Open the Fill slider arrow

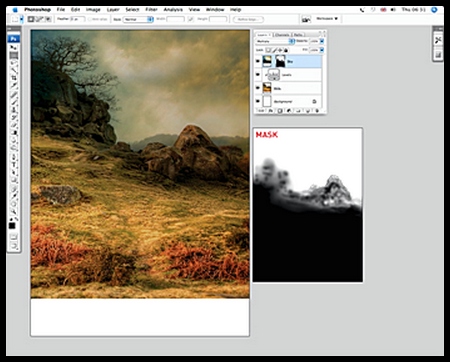[x=322, y=50]
